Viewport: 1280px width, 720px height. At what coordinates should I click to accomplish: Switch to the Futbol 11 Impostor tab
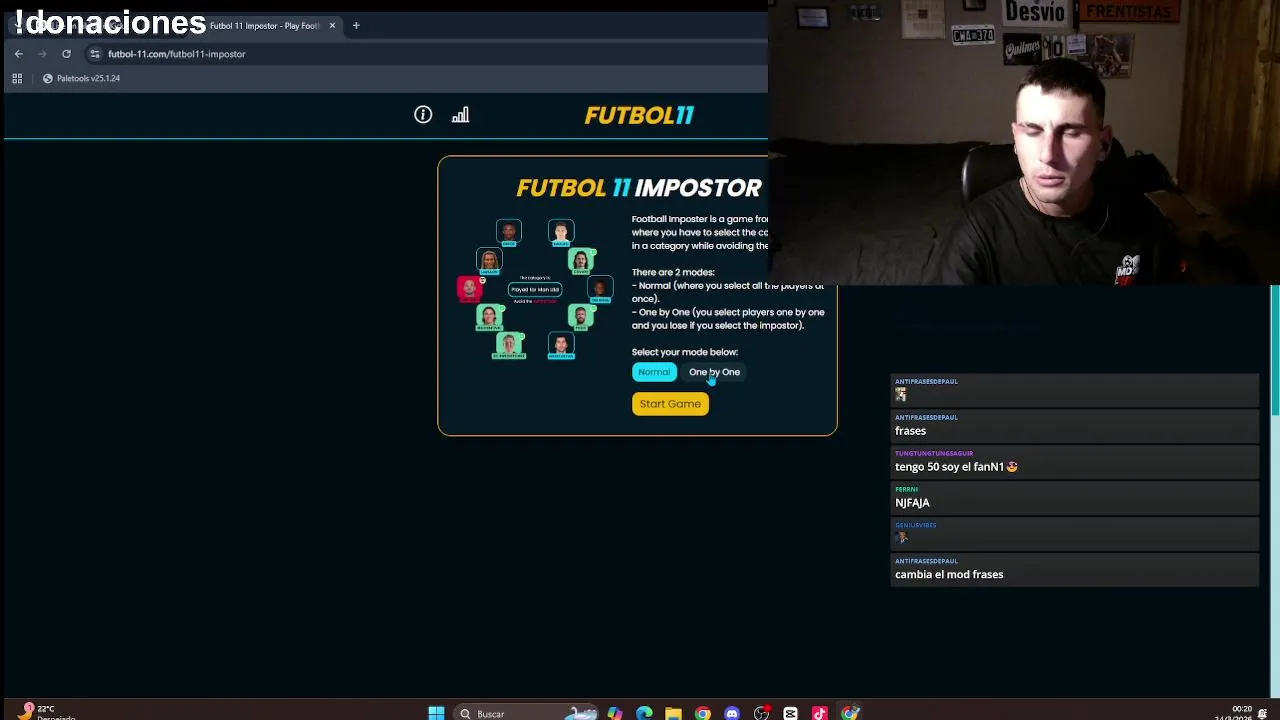(265, 25)
